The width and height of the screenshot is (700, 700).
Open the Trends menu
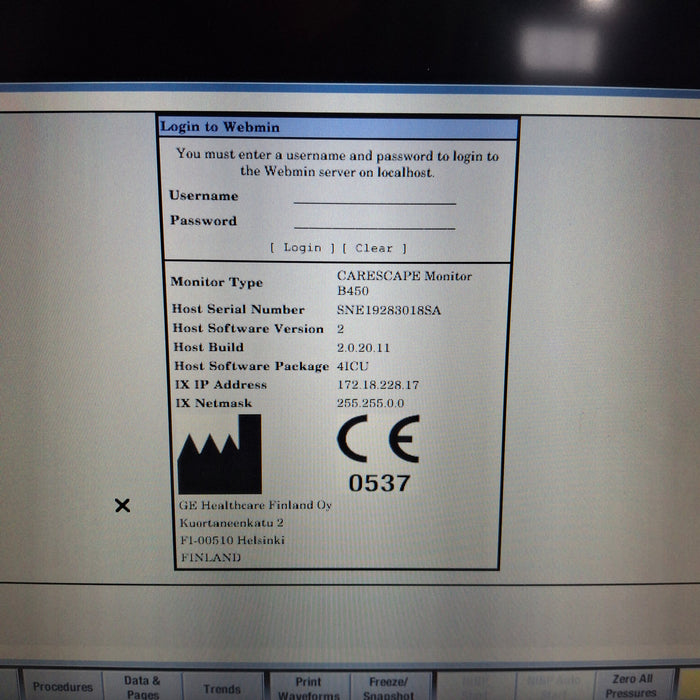[222, 688]
